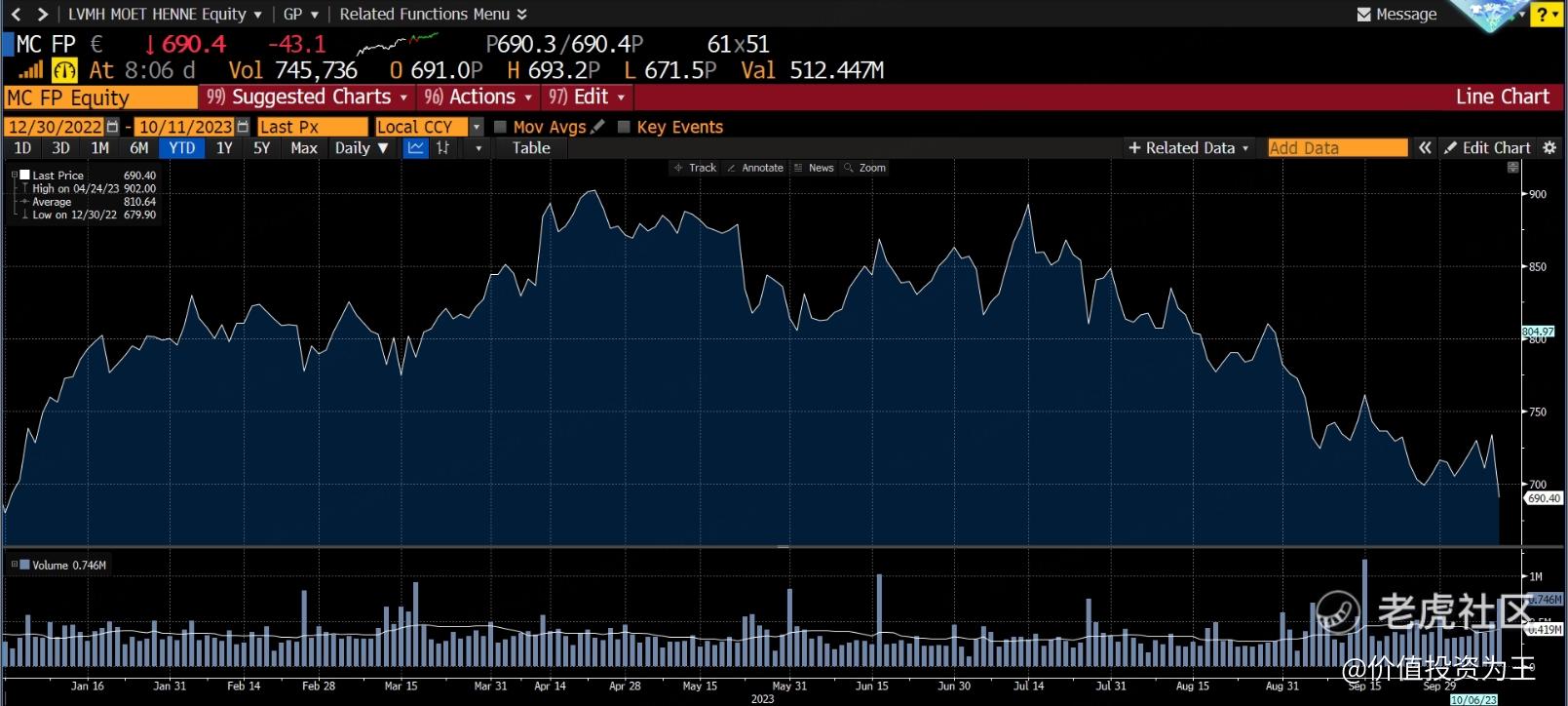
Task: Click the 804.97 average price axis marker
Action: tap(1538, 332)
